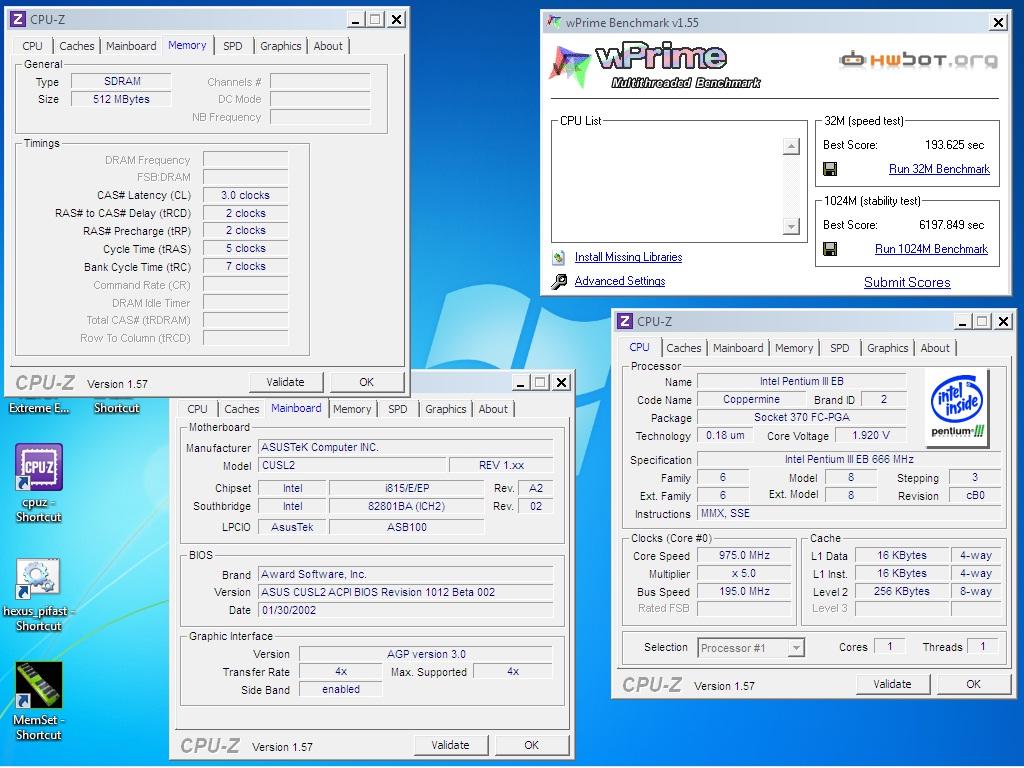Click OK in CPU window
This screenshot has height=768, width=1024.
click(973, 684)
